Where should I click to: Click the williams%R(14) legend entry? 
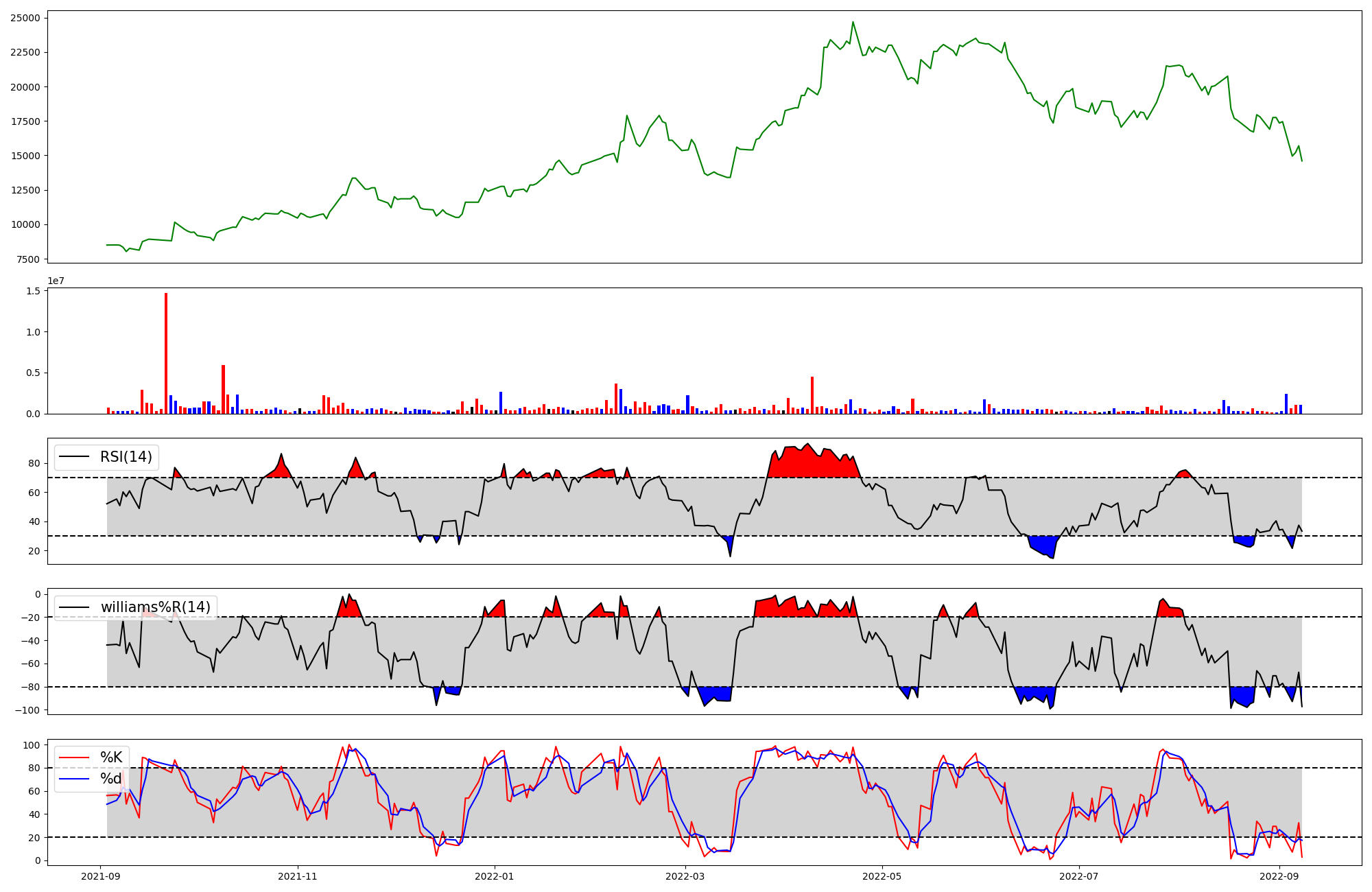click(155, 607)
